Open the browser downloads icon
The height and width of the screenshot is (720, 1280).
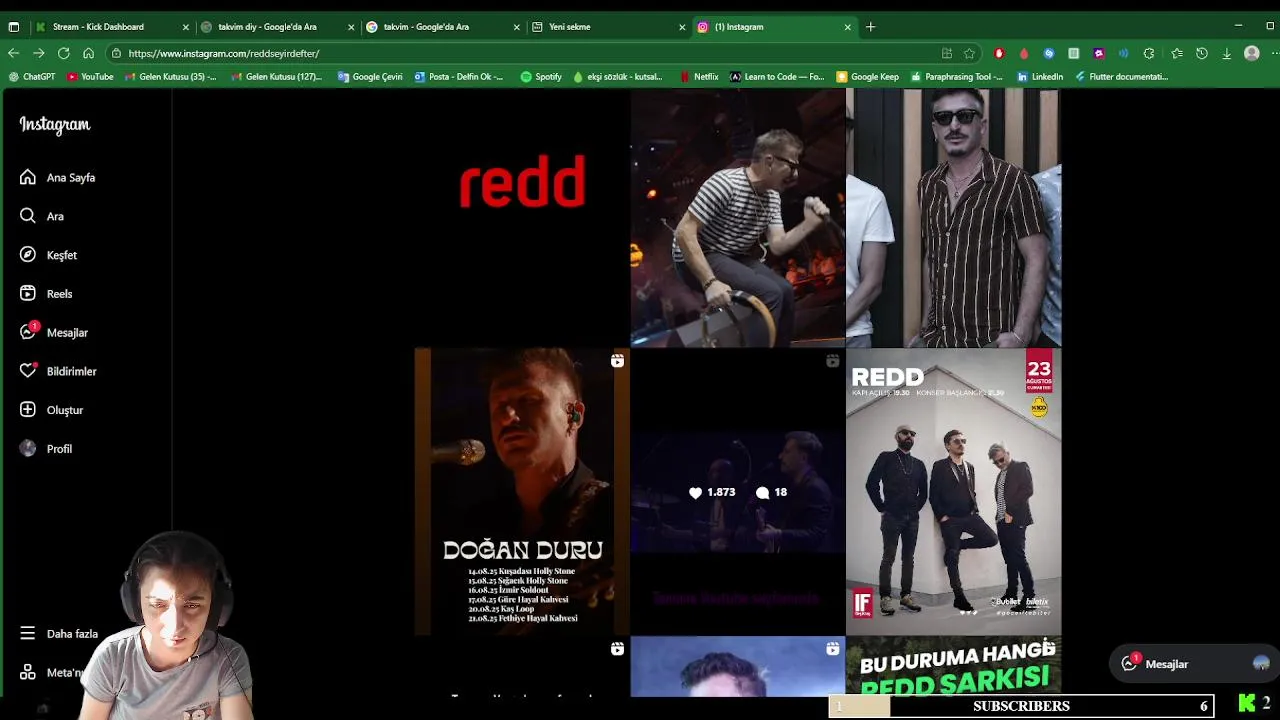[1227, 53]
